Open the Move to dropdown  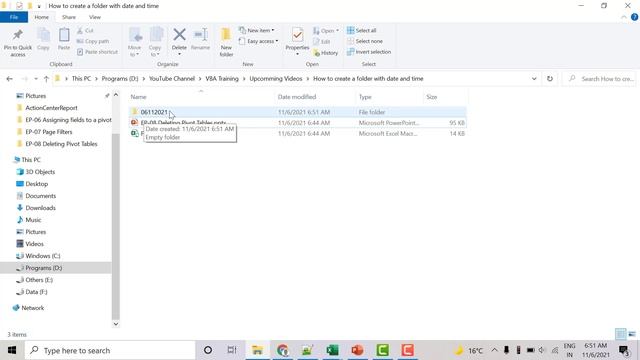(135, 42)
